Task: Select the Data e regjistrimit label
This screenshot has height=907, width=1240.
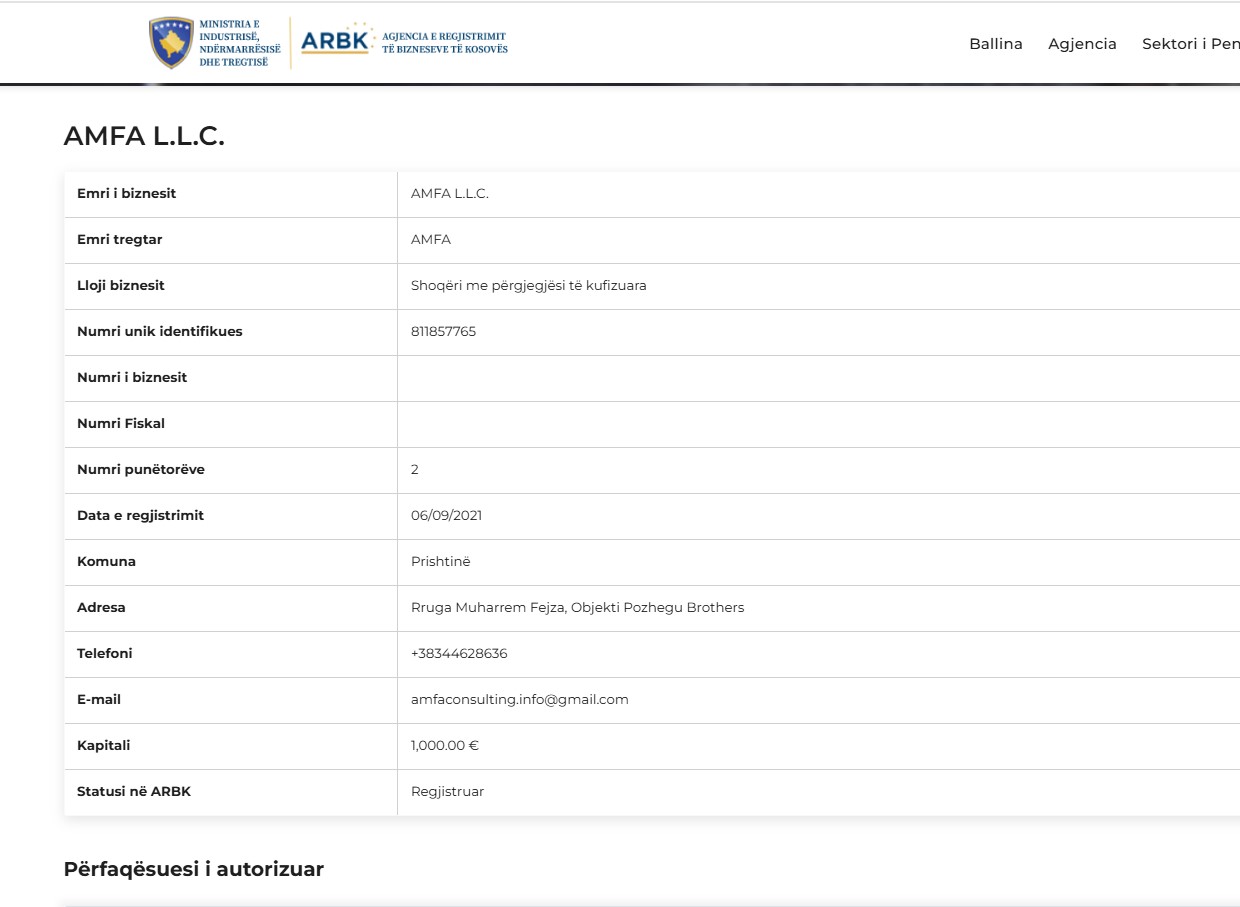Action: pyautogui.click(x=140, y=515)
